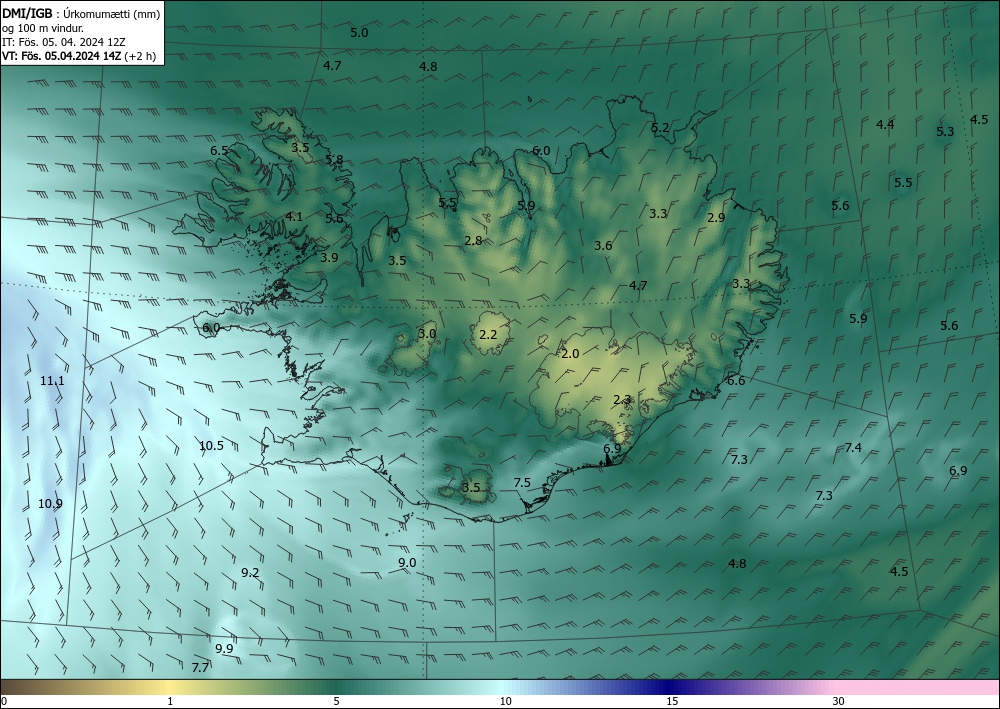Click the 4.1 value label

[x=294, y=216]
